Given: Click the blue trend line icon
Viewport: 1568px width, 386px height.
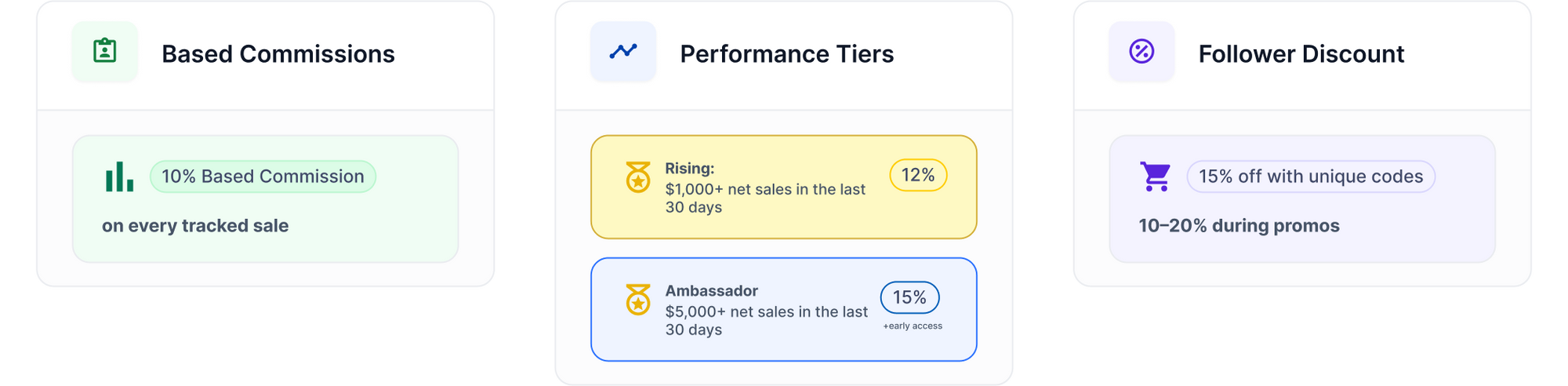Looking at the screenshot, I should tap(623, 52).
